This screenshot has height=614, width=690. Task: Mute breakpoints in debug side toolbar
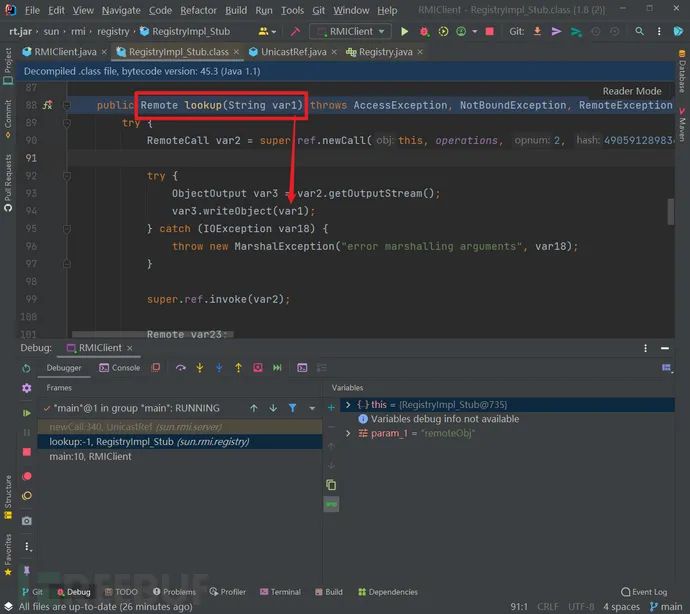click(26, 496)
